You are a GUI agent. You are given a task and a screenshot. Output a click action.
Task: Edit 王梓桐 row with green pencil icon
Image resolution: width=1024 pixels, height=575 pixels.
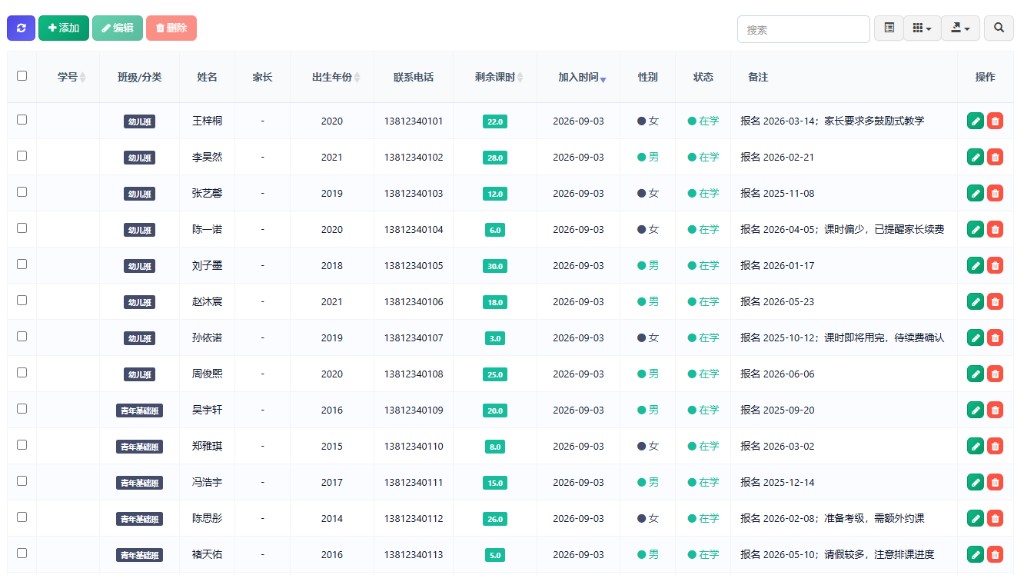[975, 121]
